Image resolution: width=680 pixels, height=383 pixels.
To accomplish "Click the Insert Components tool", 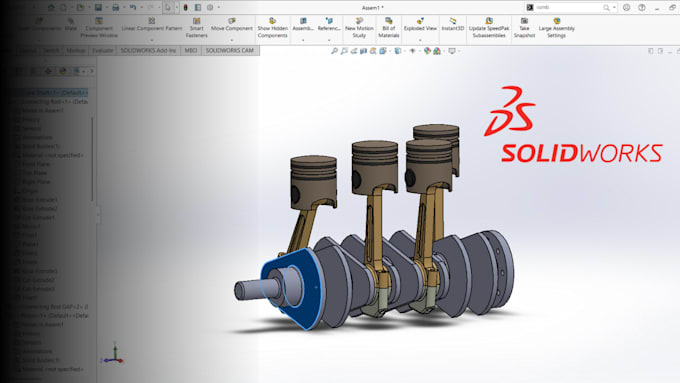I will point(39,25).
